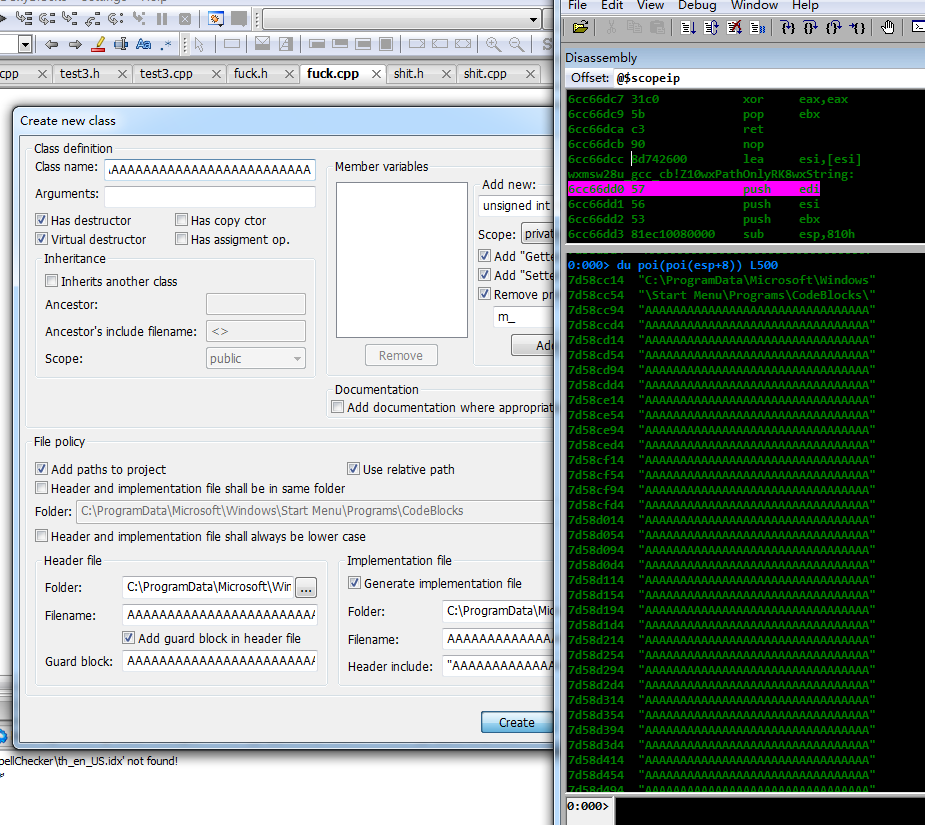Click the Restart debugging icon in WinDbg
Viewport: 925px width, 825px height.
711,27
